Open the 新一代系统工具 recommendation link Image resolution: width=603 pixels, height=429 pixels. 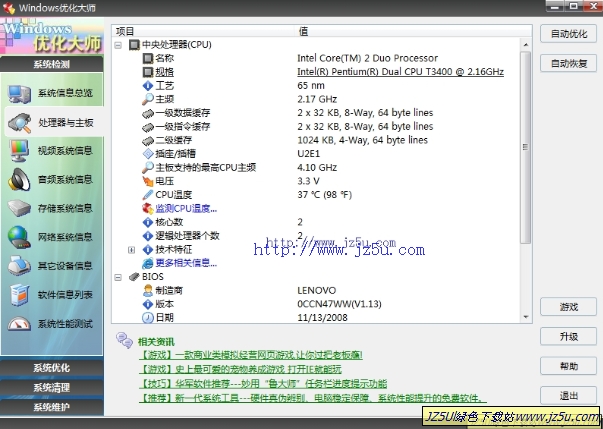click(313, 398)
